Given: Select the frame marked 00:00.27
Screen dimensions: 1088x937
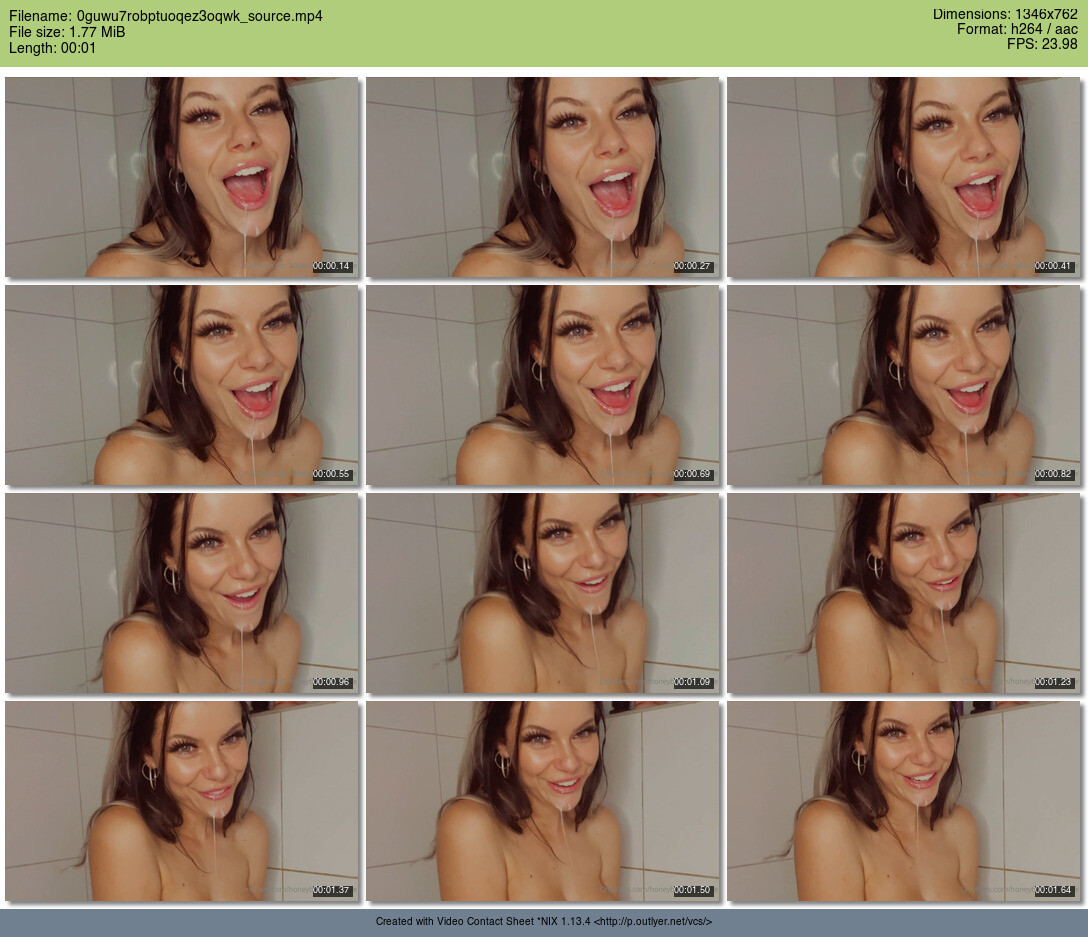Looking at the screenshot, I should (x=542, y=177).
